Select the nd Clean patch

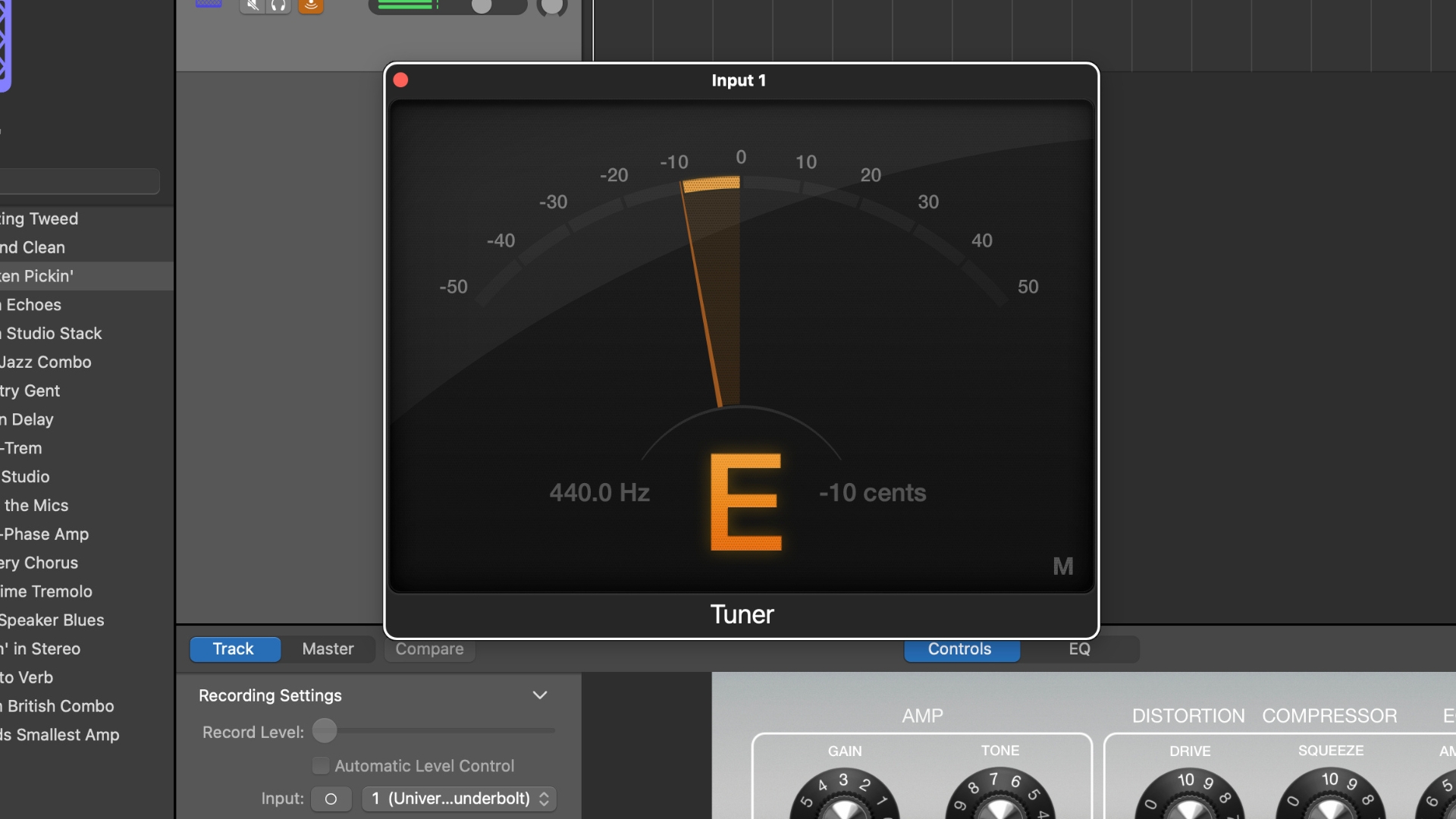86,248
